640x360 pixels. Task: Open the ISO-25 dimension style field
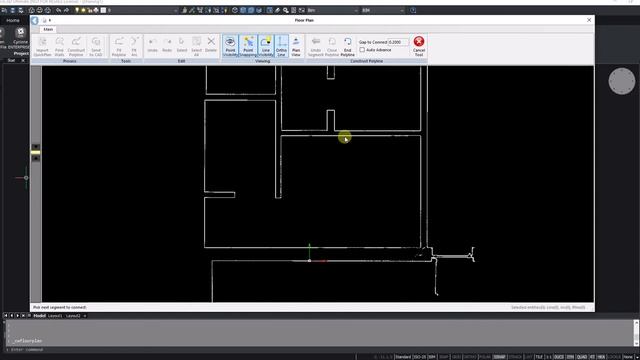point(420,357)
